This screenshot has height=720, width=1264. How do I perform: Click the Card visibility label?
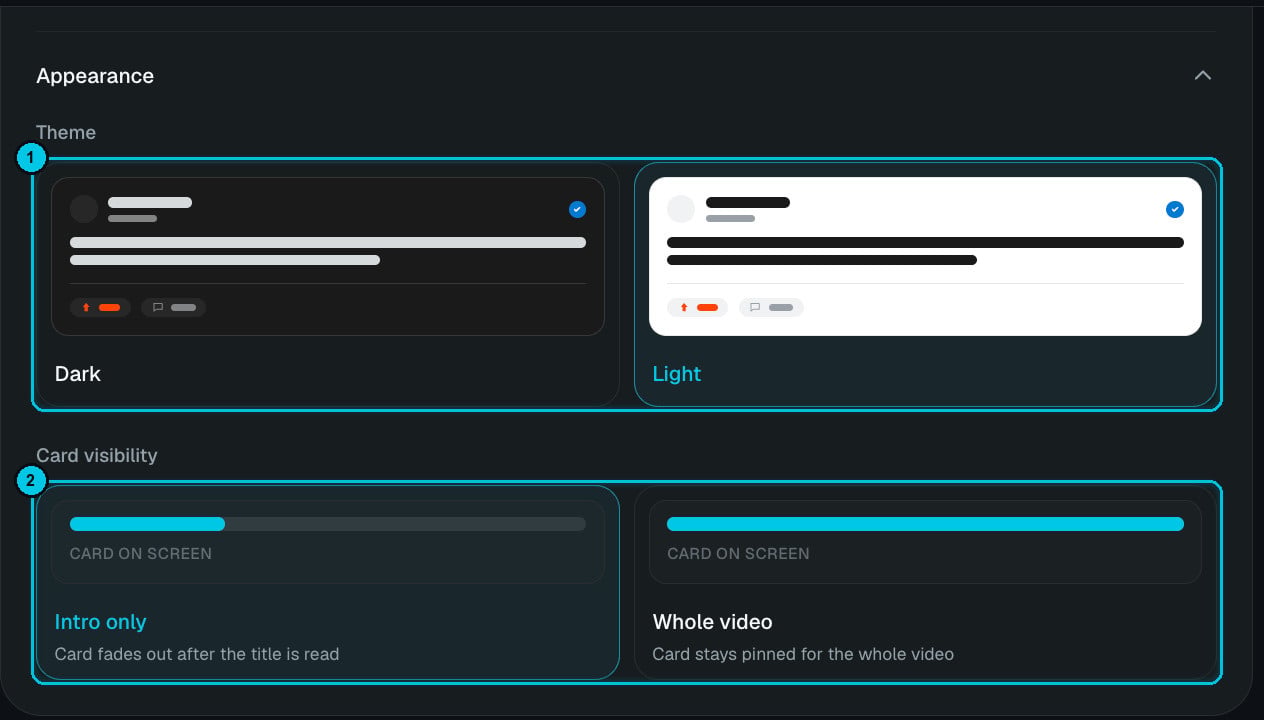click(x=97, y=455)
